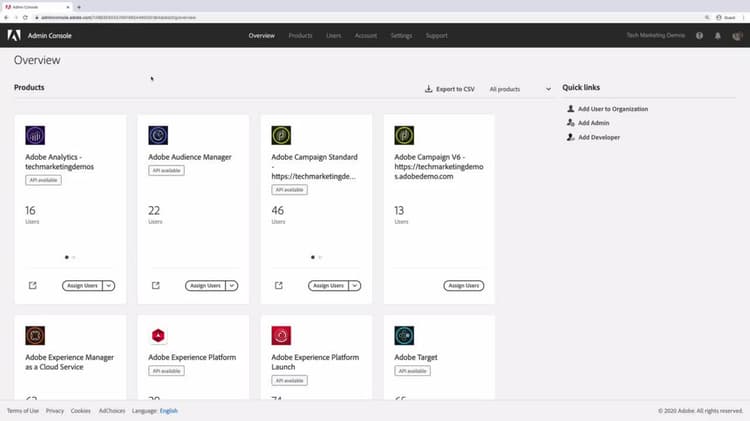The image size is (750, 421).
Task: Click the Adobe Audience Manager product icon
Action: click(158, 135)
